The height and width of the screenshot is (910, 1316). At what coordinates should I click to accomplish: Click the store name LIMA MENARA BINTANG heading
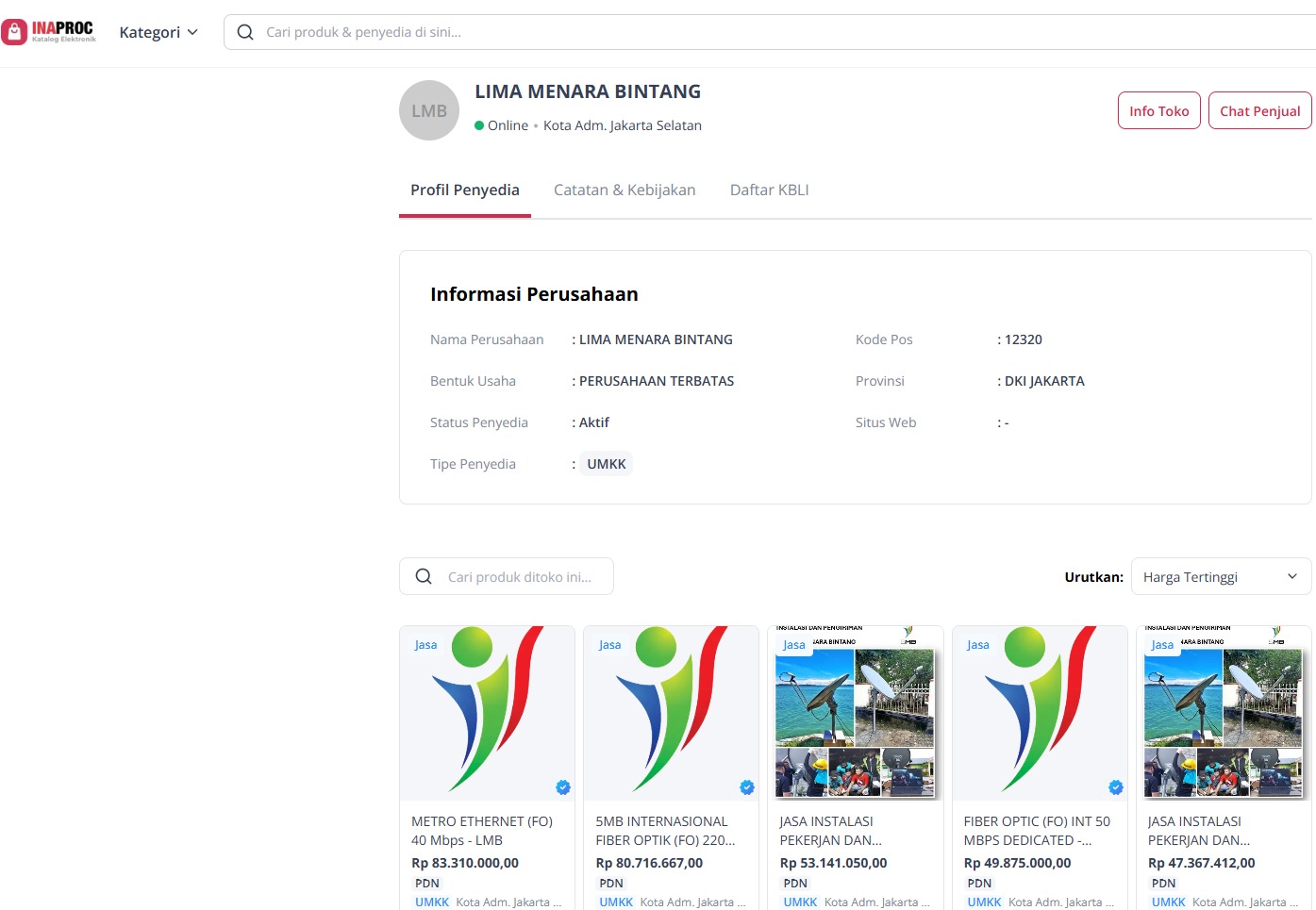pos(588,91)
